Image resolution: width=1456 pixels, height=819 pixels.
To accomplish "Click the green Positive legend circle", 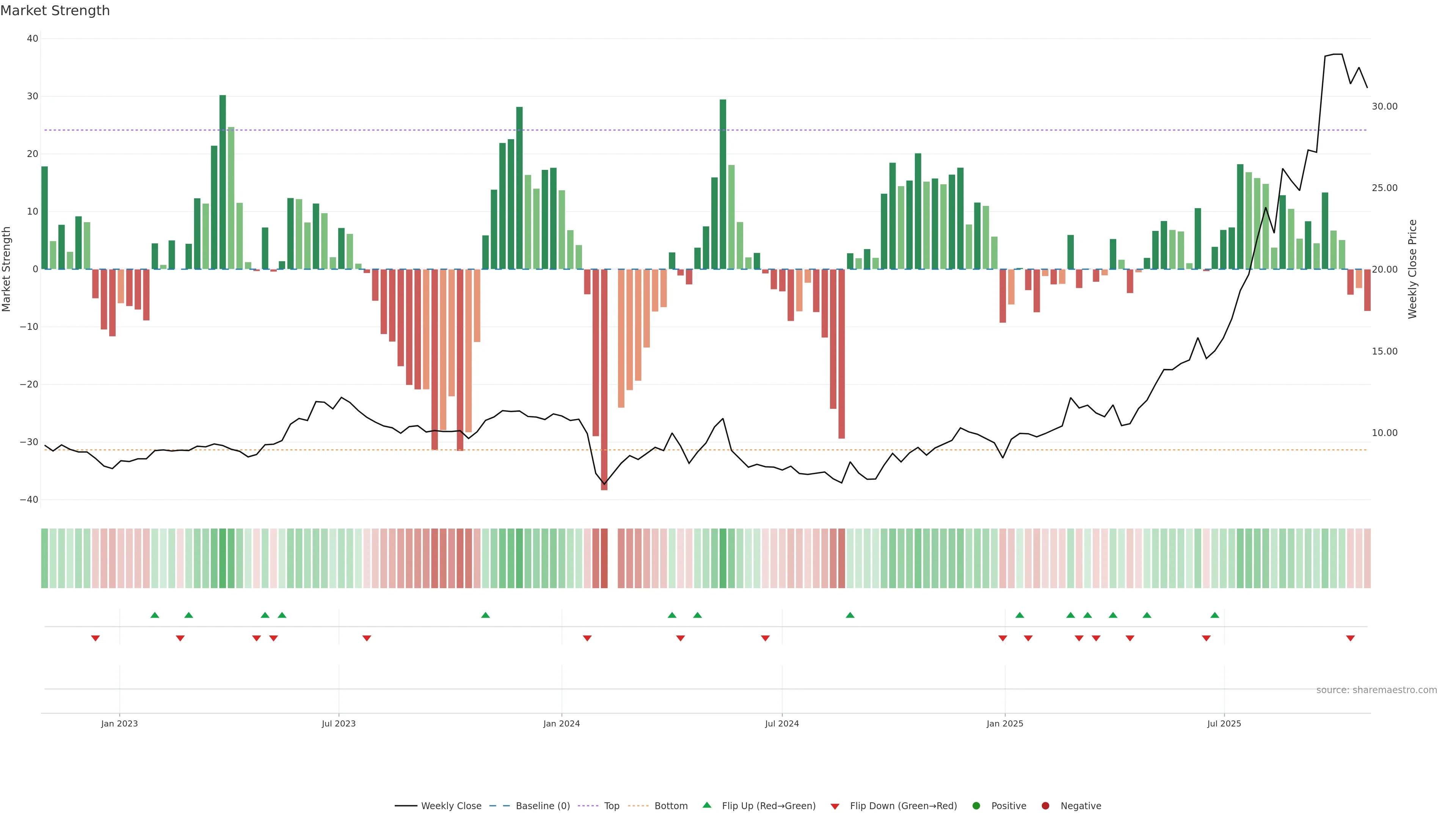I will pyautogui.click(x=976, y=806).
